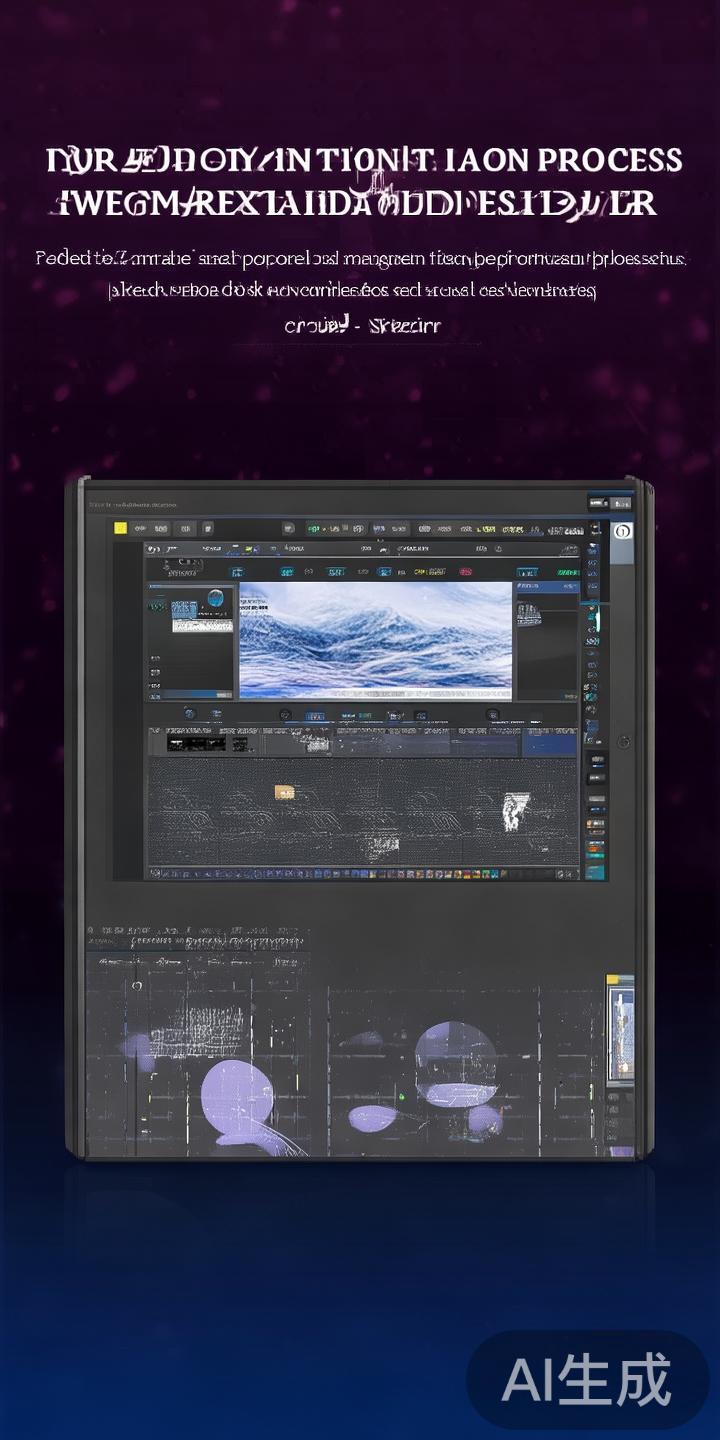
Task: Click the ocean wave preview image
Action: pos(375,640)
